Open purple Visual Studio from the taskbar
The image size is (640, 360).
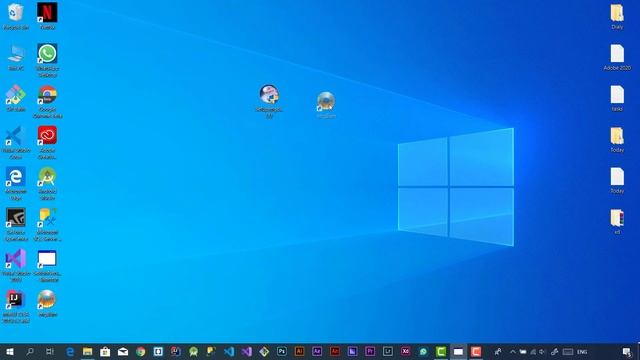[247, 351]
